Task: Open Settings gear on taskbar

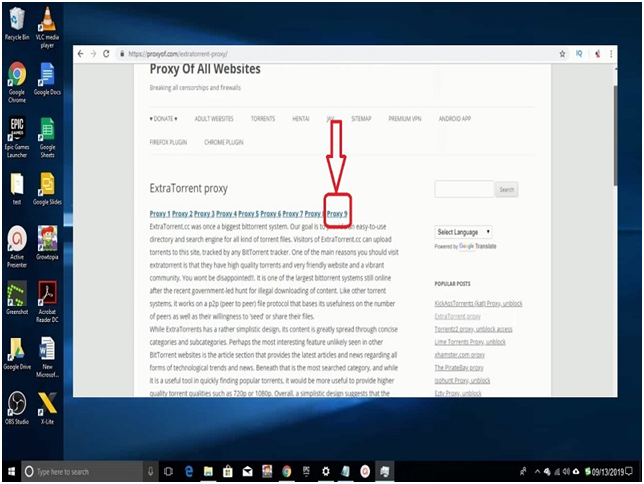Action: tap(326, 471)
